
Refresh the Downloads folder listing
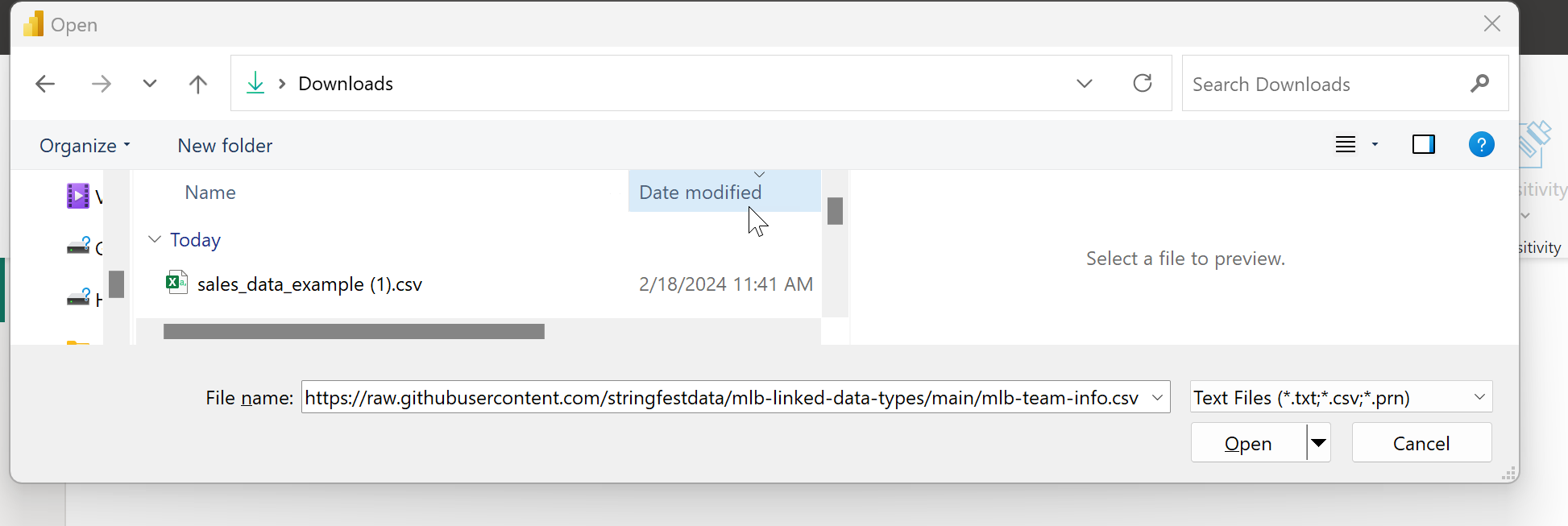tap(1142, 84)
